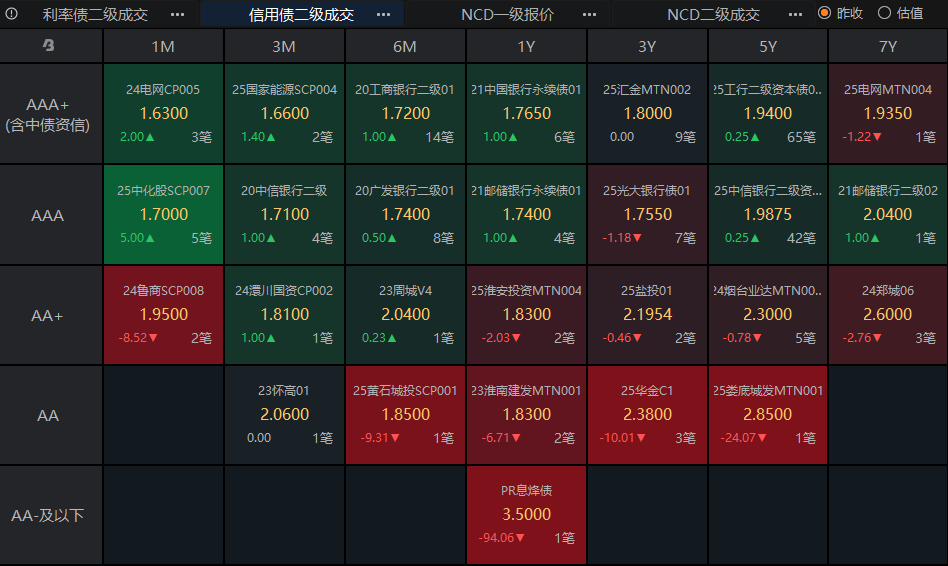Viewport: 948px width, 566px height.
Task: Open more options next to 信用债二级成交
Action: tap(383, 15)
